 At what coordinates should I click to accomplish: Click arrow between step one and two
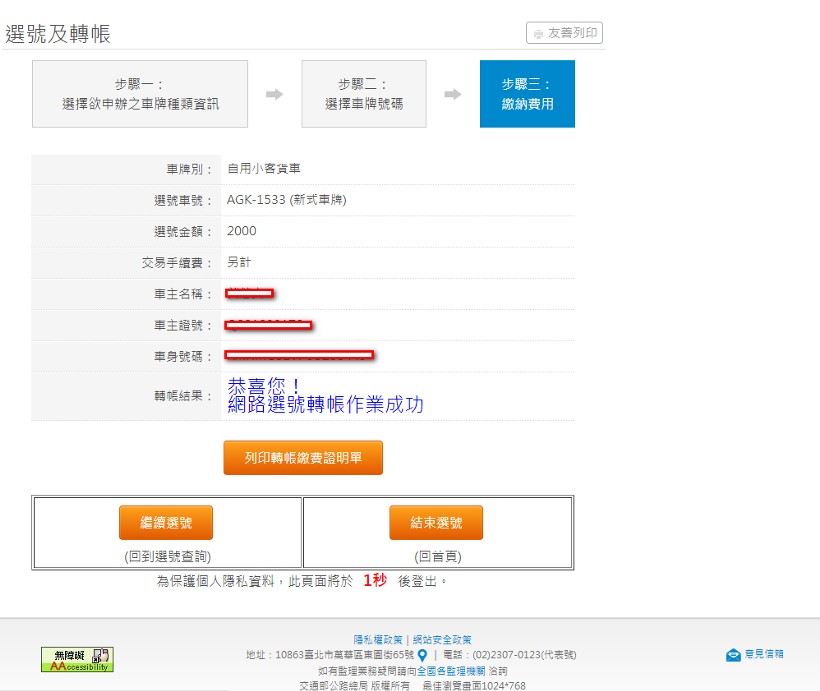[274, 94]
